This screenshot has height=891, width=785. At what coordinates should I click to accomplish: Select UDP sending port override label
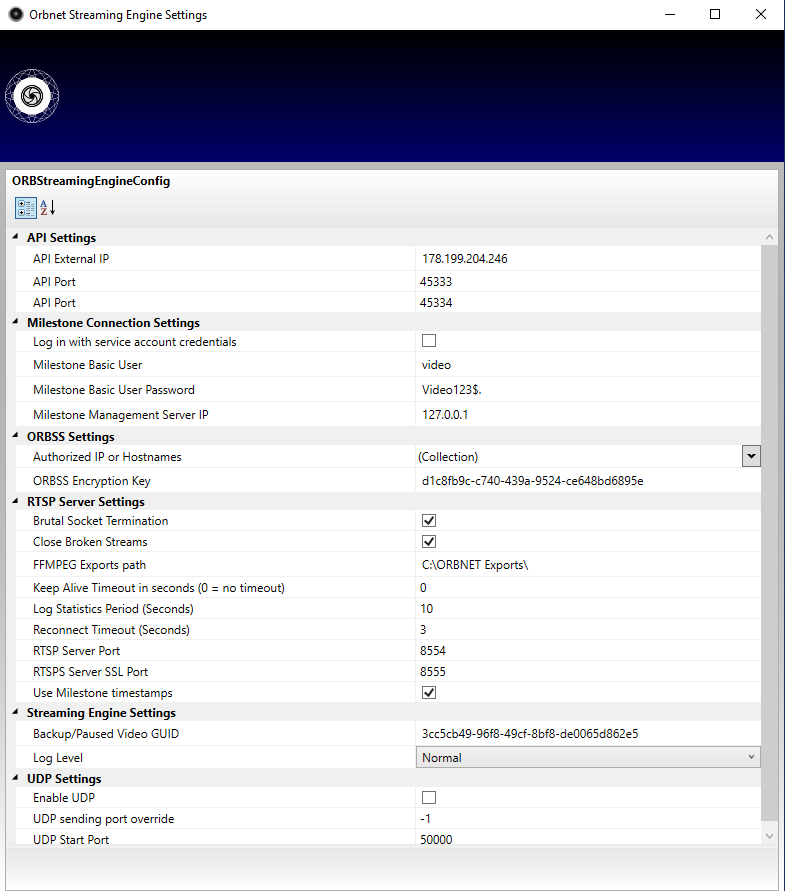pyautogui.click(x=103, y=819)
